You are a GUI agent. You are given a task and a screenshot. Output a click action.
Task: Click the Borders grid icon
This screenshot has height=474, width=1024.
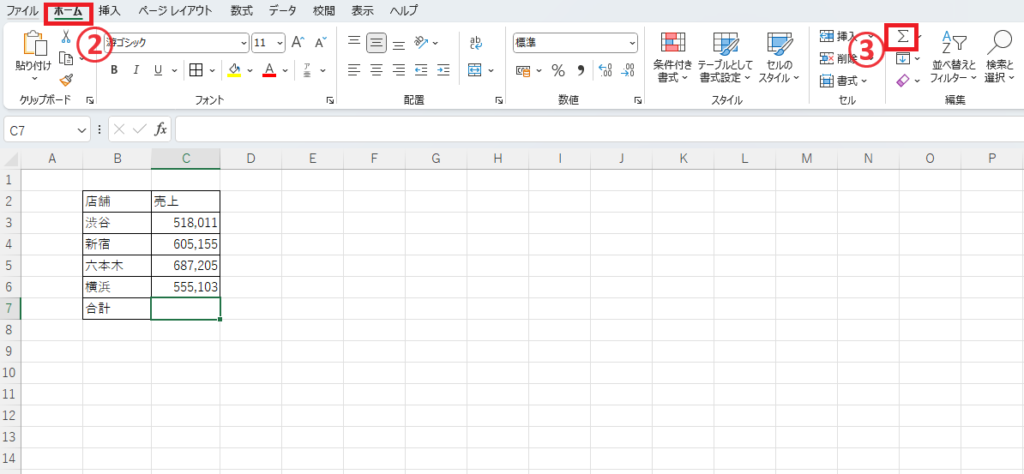195,70
